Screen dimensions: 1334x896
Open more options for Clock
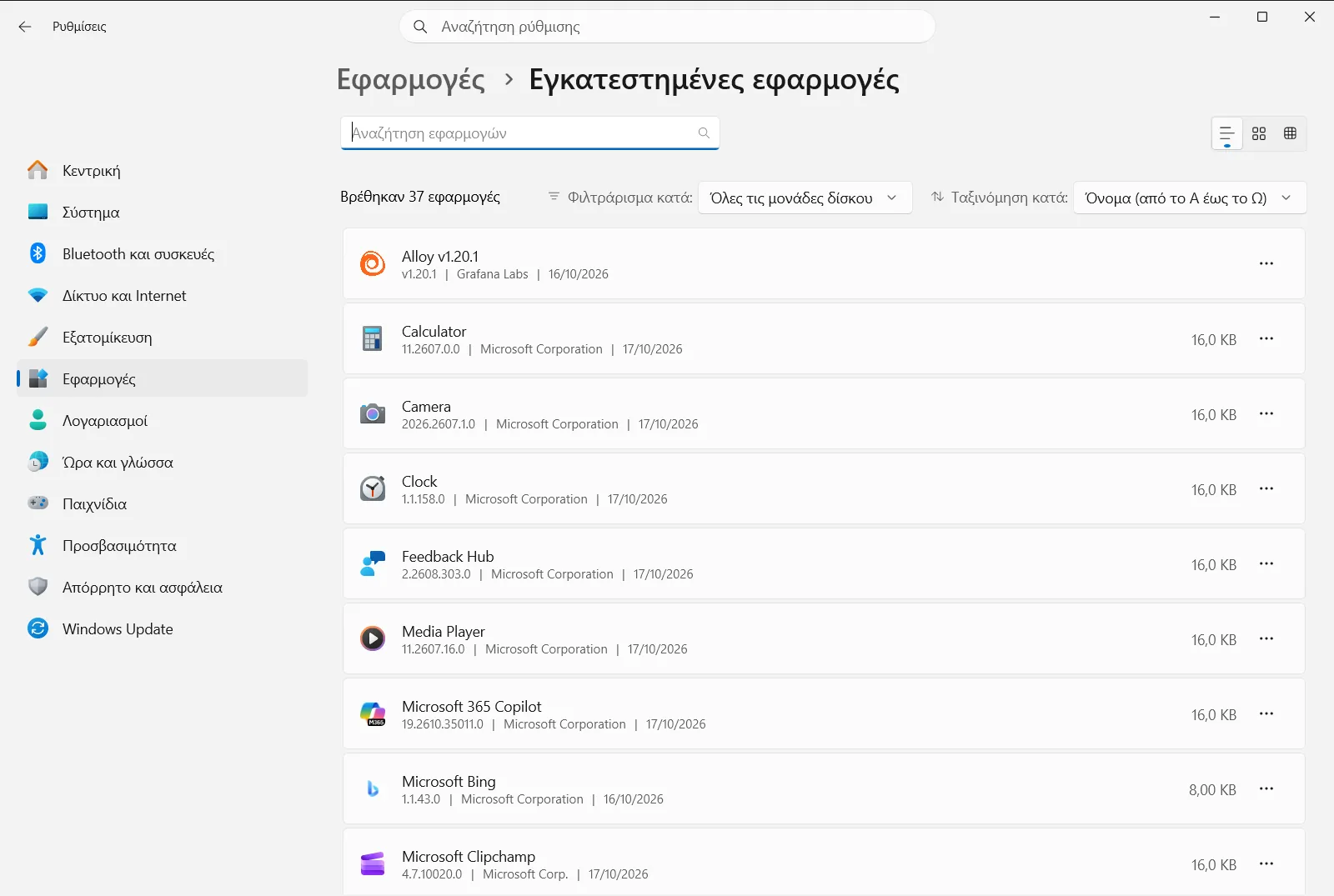(x=1266, y=488)
